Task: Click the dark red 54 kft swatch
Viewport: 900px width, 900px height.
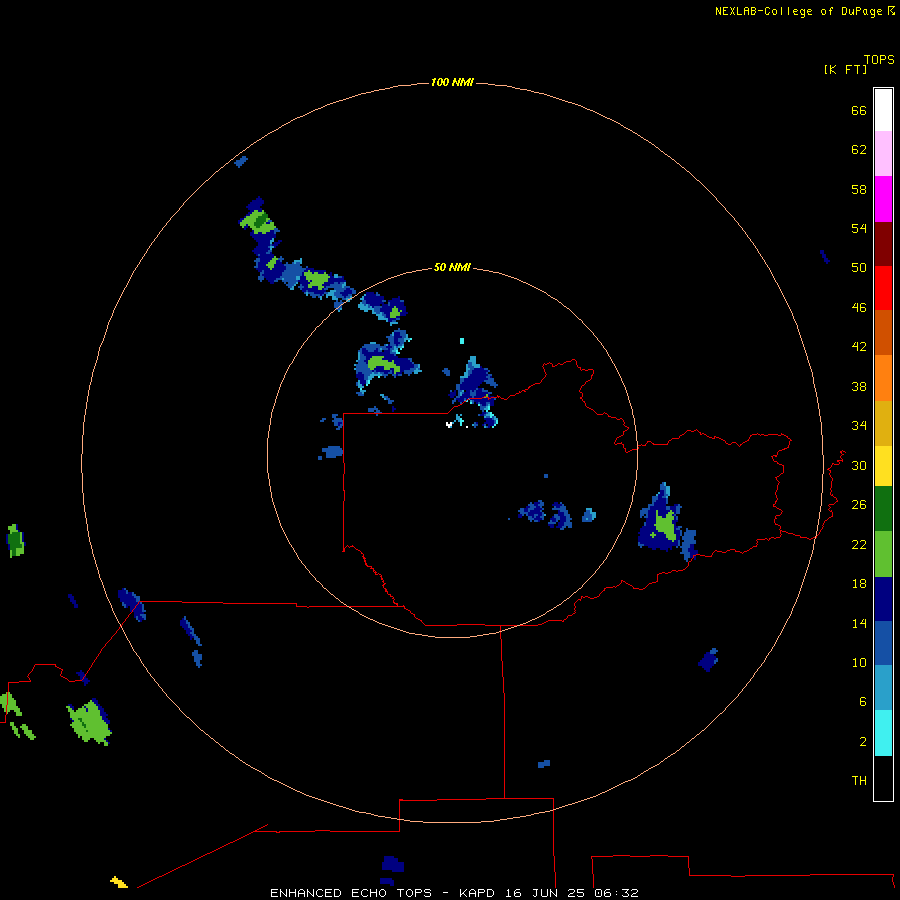Action: point(883,243)
